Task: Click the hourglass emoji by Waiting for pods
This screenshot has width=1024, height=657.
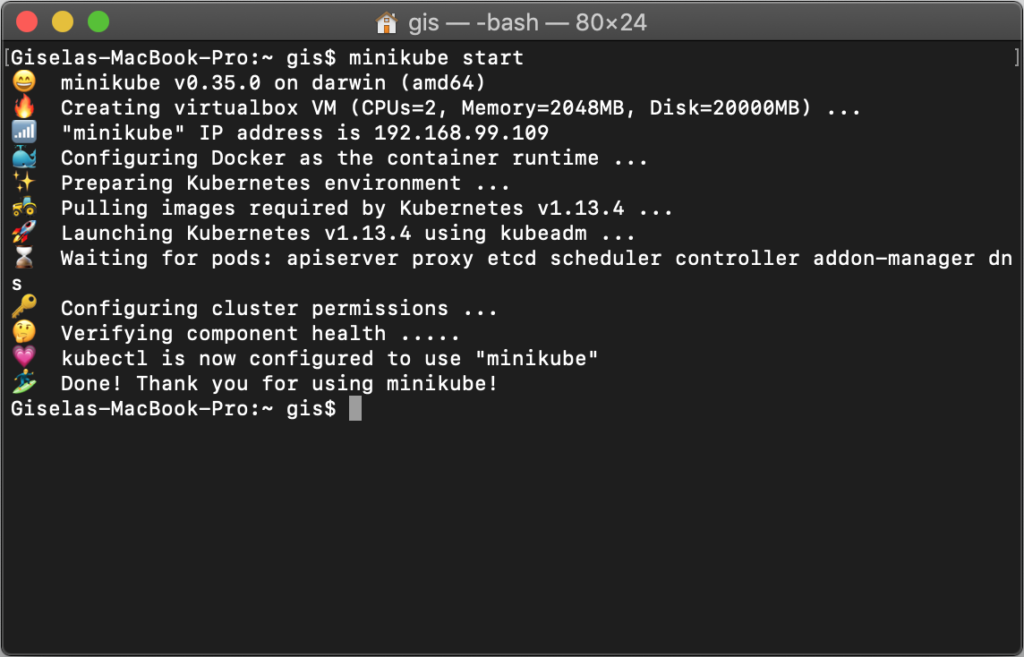Action: tap(24, 257)
